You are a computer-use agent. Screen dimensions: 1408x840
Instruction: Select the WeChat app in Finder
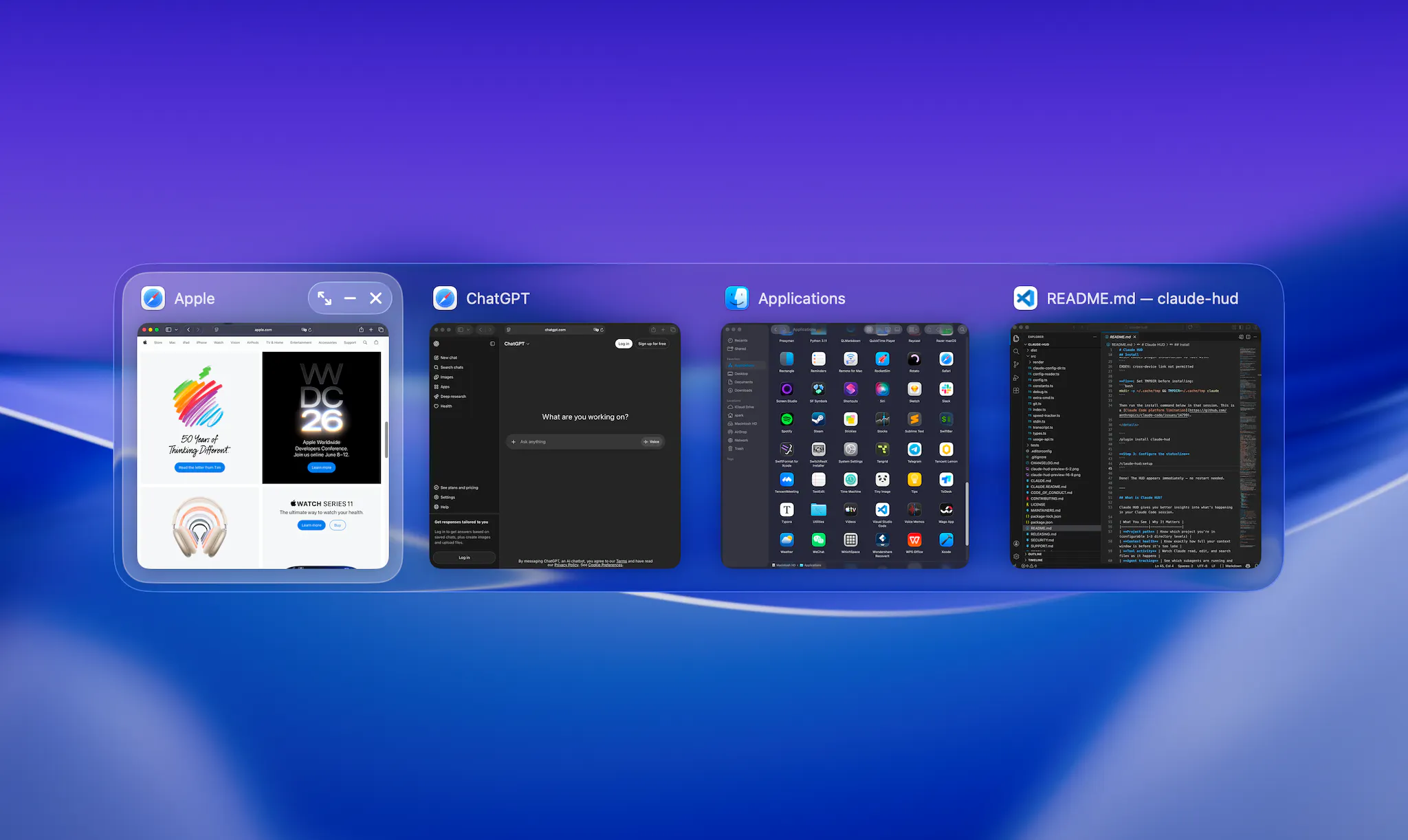pos(818,540)
